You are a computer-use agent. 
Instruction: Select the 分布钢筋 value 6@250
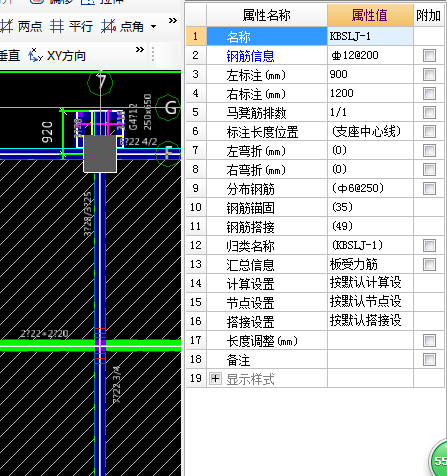[370, 188]
